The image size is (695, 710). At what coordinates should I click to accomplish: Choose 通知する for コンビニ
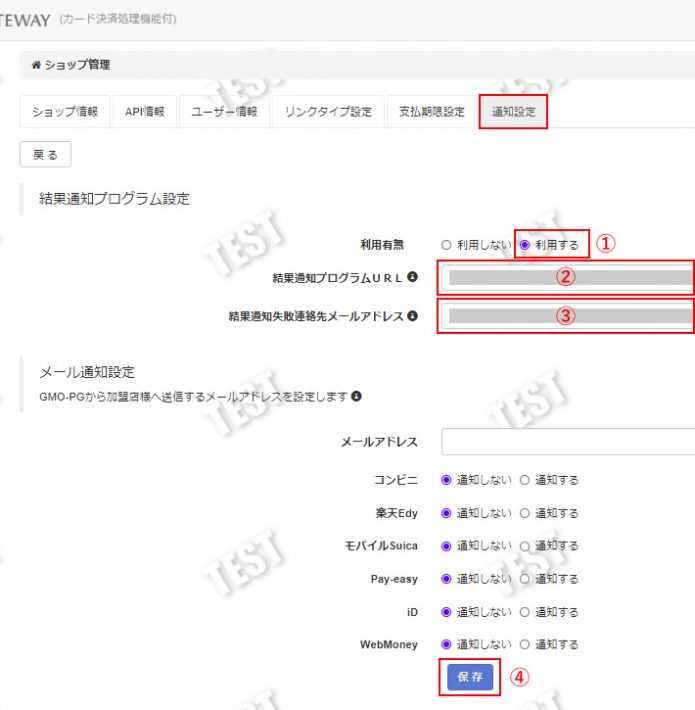point(525,480)
